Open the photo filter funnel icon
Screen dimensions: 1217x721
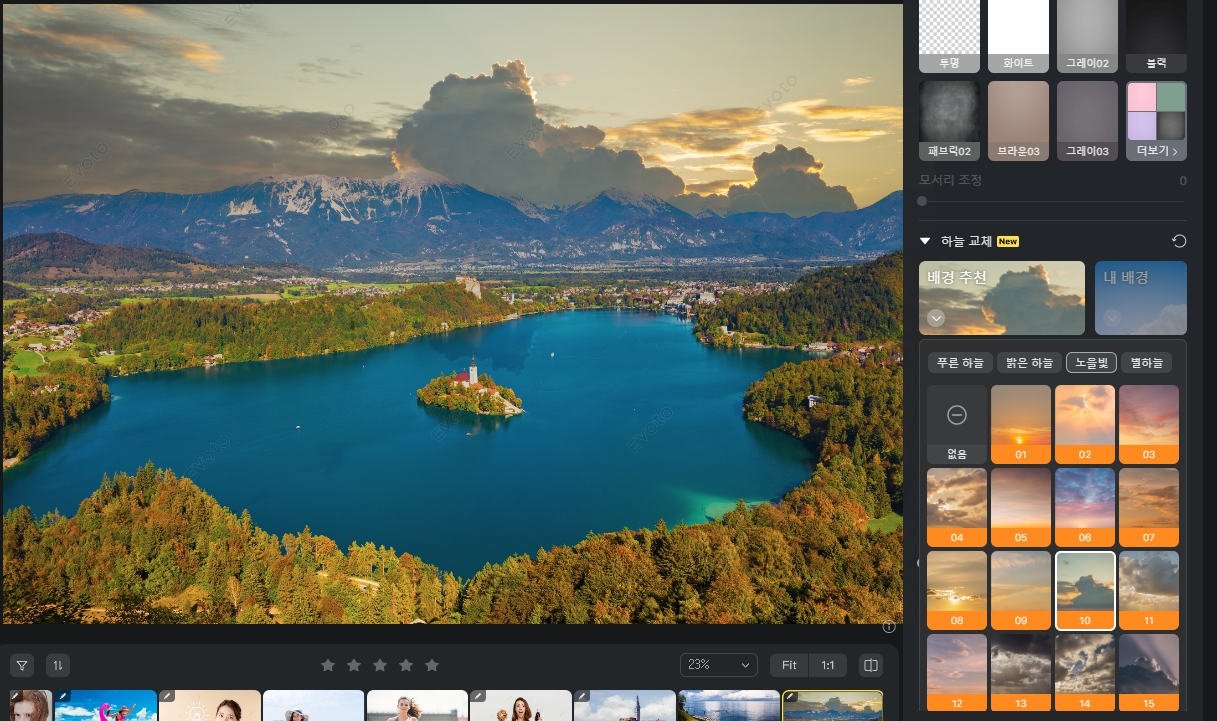[24, 665]
